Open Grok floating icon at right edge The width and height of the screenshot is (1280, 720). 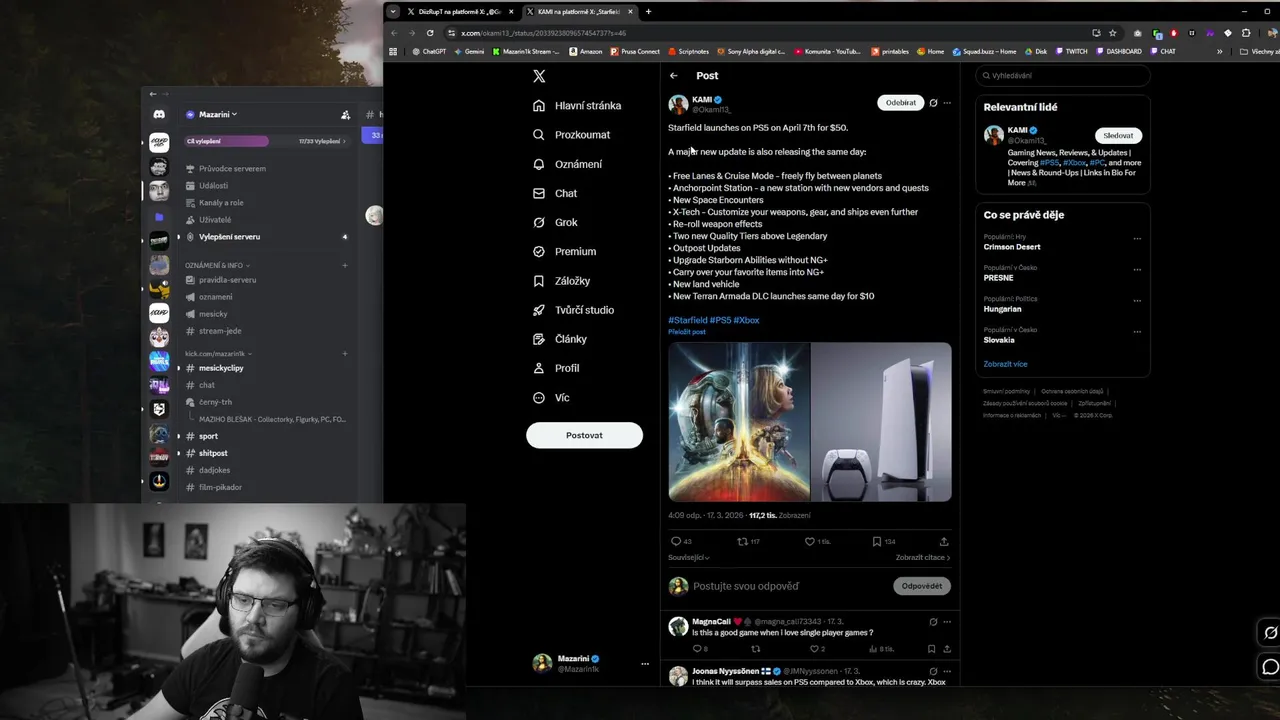coord(1270,632)
